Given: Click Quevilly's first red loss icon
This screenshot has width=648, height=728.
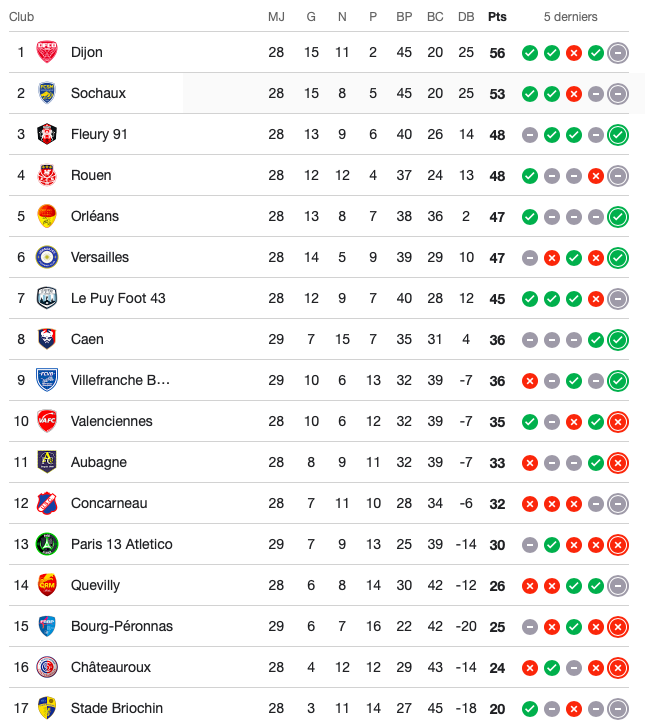Looking at the screenshot, I should pyautogui.click(x=530, y=586).
